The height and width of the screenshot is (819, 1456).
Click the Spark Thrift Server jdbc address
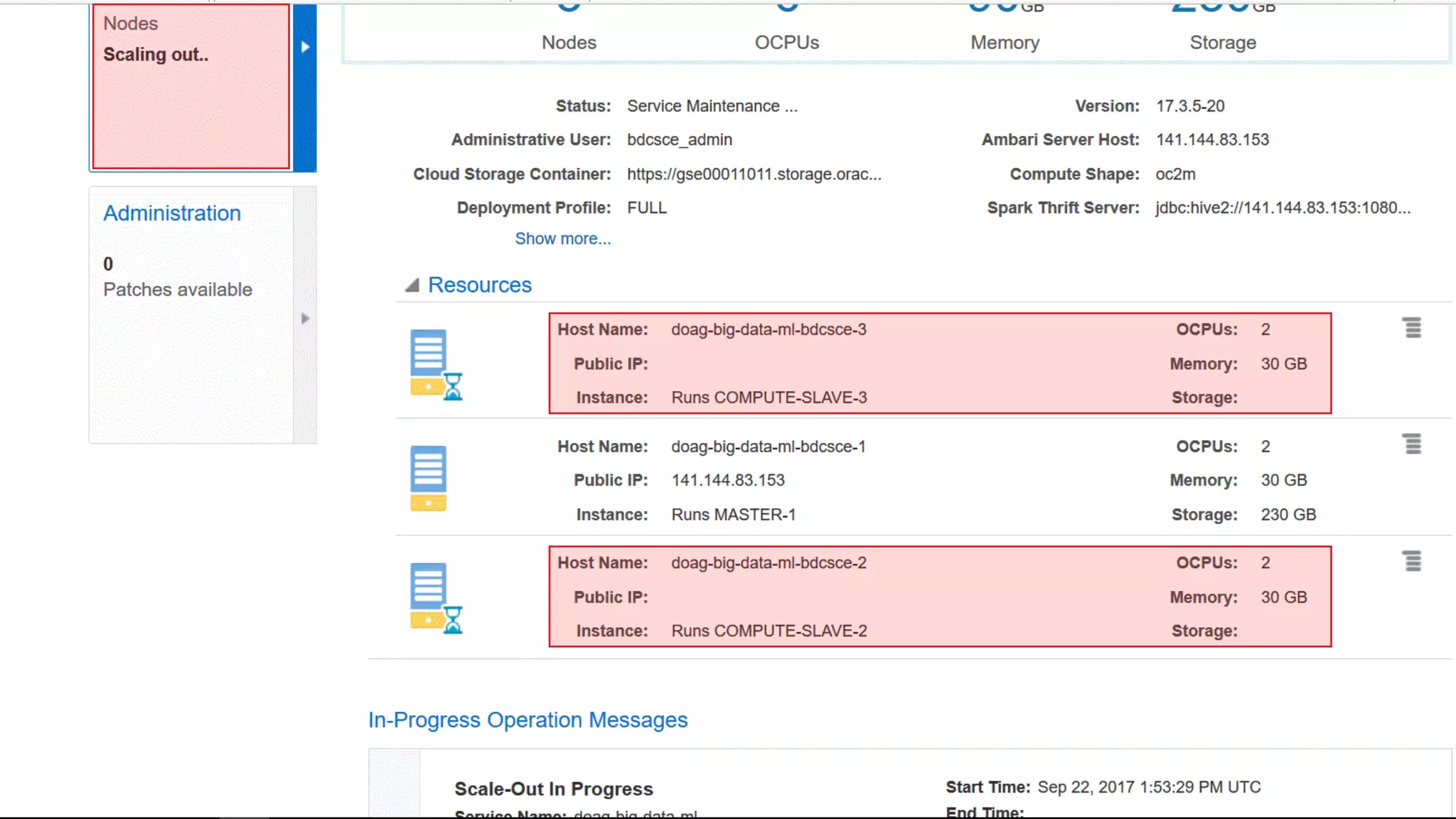[1282, 208]
